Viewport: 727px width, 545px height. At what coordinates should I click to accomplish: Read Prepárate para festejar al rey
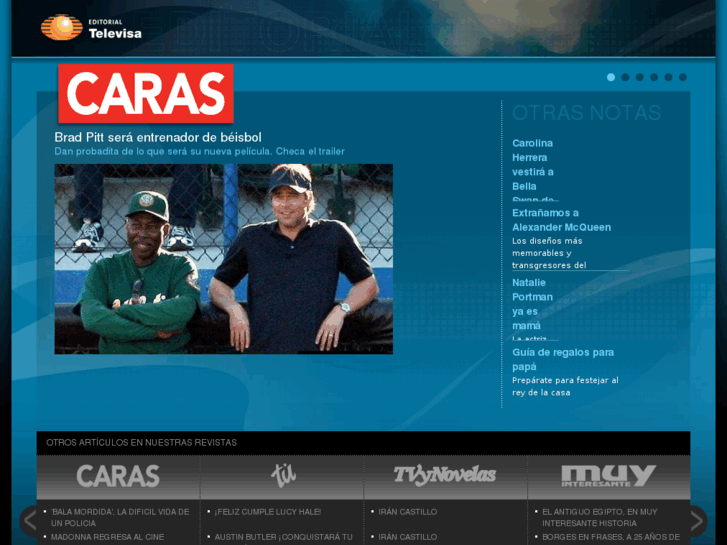pyautogui.click(x=565, y=386)
